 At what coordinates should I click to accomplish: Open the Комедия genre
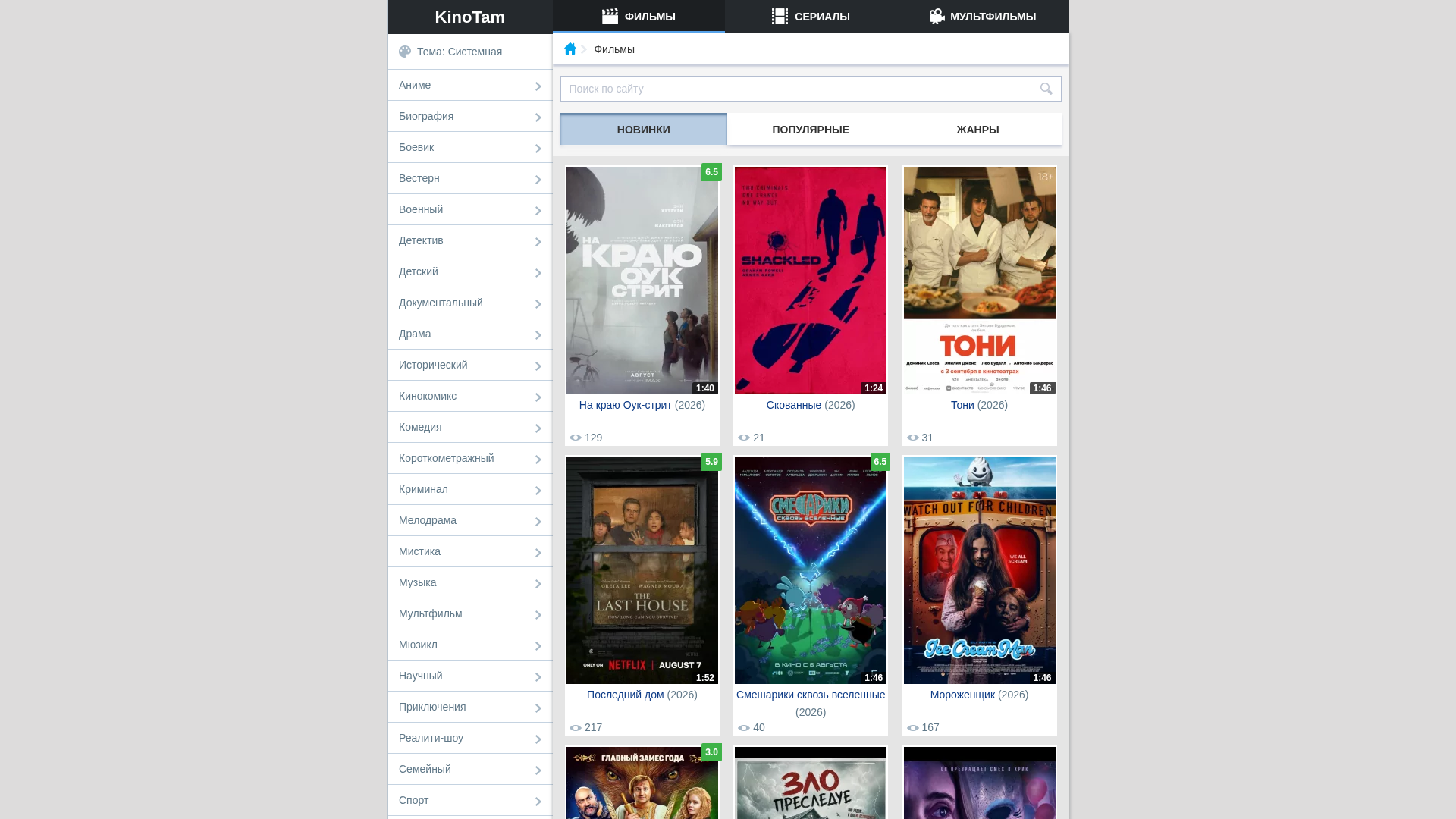point(469,427)
